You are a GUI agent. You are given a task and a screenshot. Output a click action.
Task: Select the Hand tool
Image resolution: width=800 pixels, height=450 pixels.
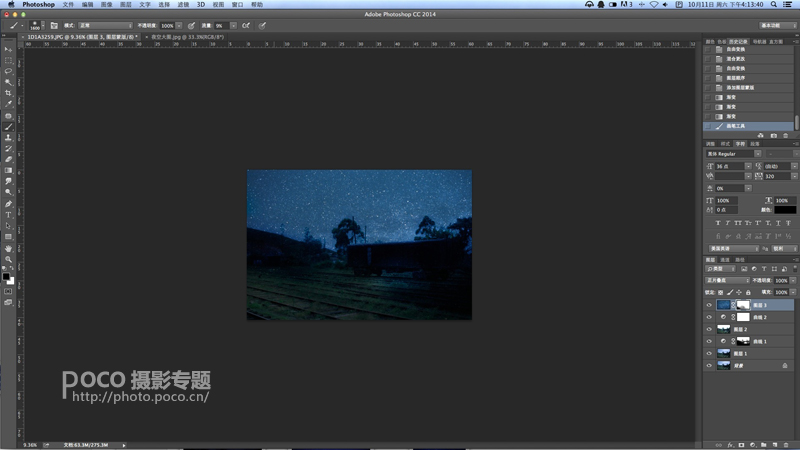(8, 248)
